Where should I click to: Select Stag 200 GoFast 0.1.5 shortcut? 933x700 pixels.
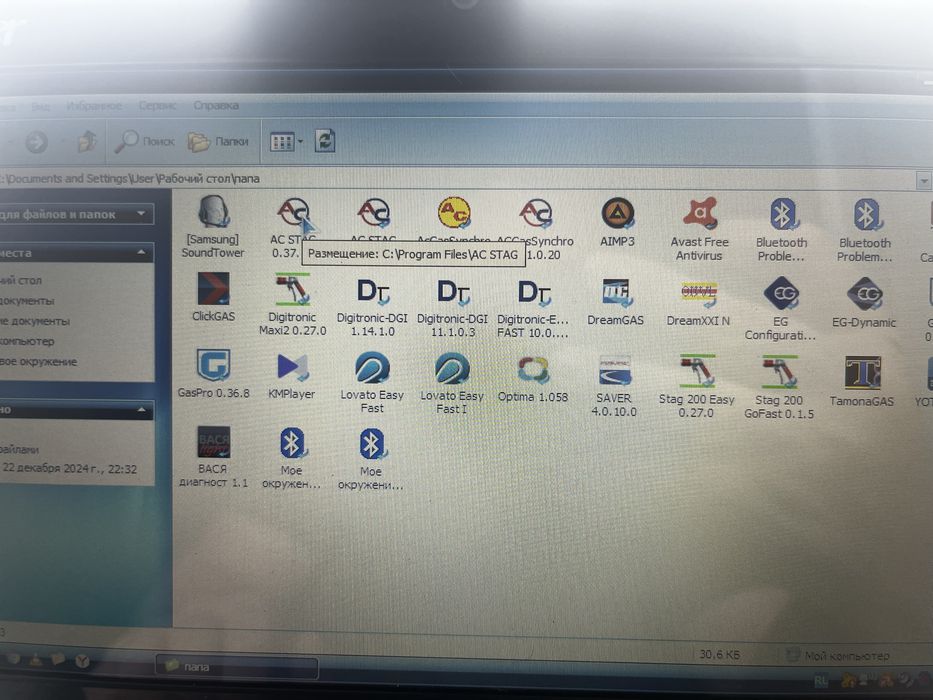point(779,387)
